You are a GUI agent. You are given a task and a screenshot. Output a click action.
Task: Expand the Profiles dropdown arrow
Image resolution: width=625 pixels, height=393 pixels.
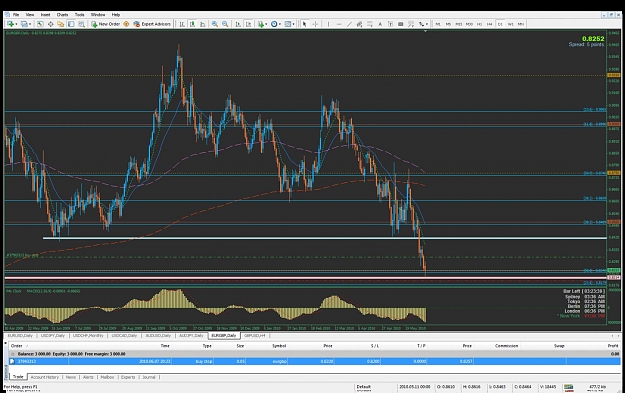coord(29,24)
